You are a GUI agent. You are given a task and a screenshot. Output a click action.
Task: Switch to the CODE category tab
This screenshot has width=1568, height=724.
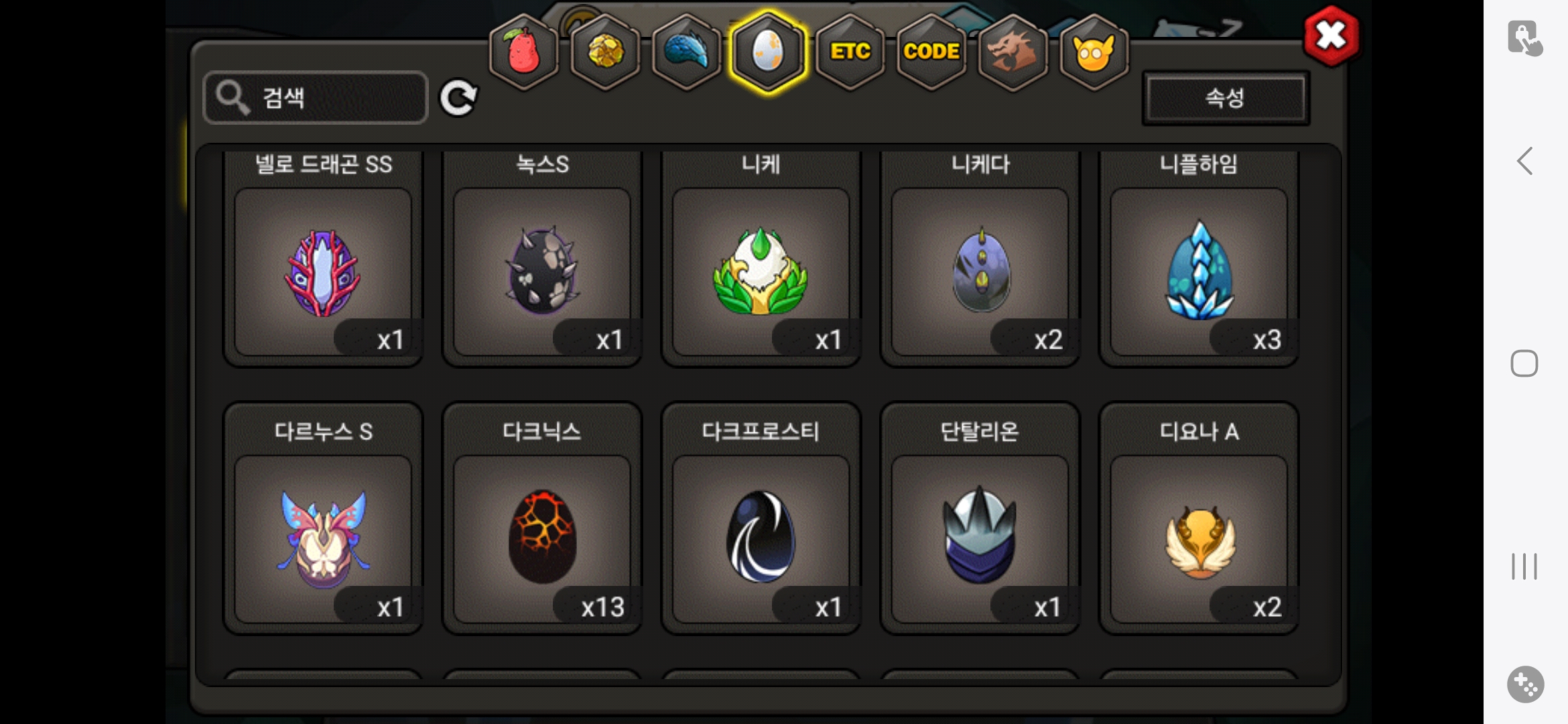pyautogui.click(x=931, y=52)
